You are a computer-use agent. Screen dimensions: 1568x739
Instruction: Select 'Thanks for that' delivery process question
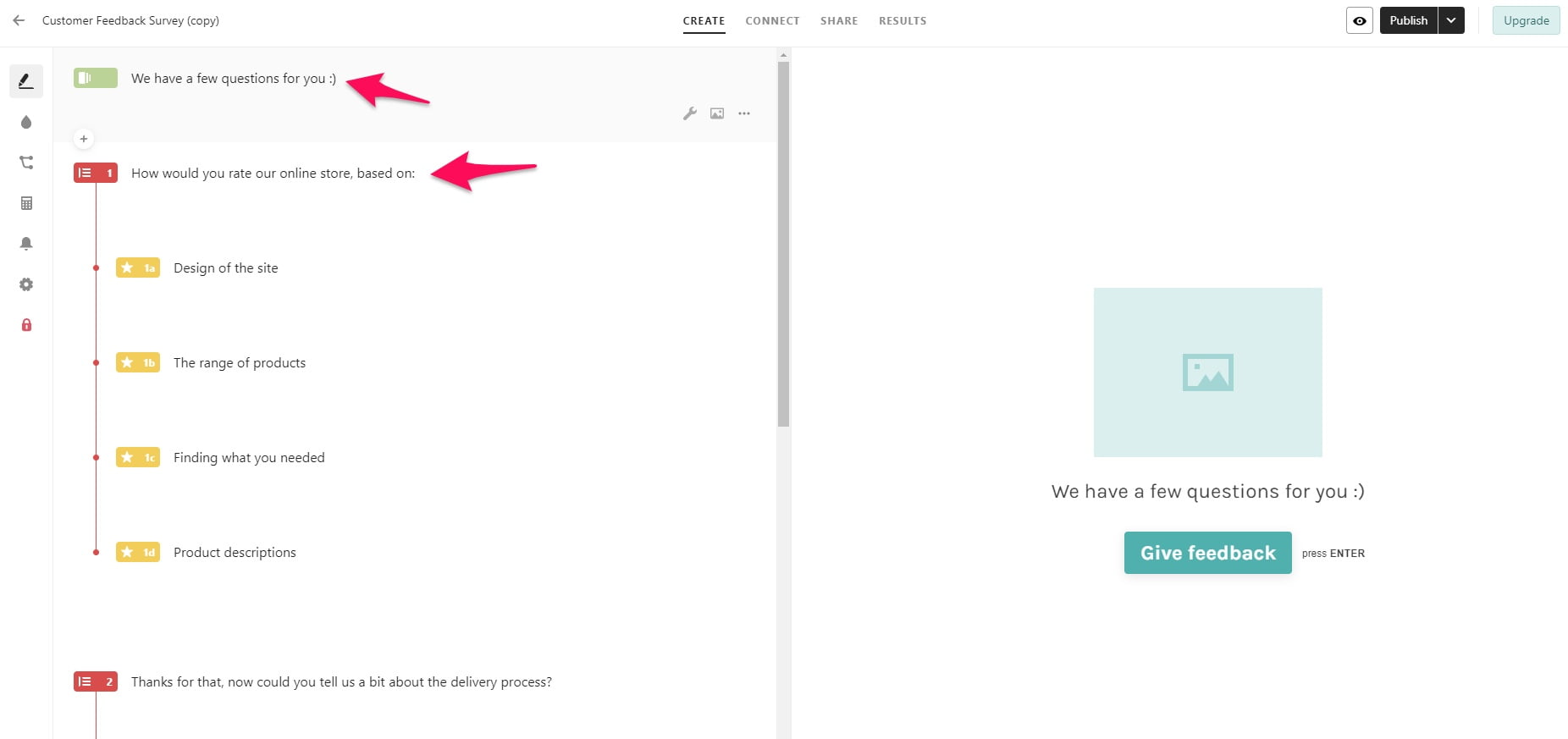(341, 681)
